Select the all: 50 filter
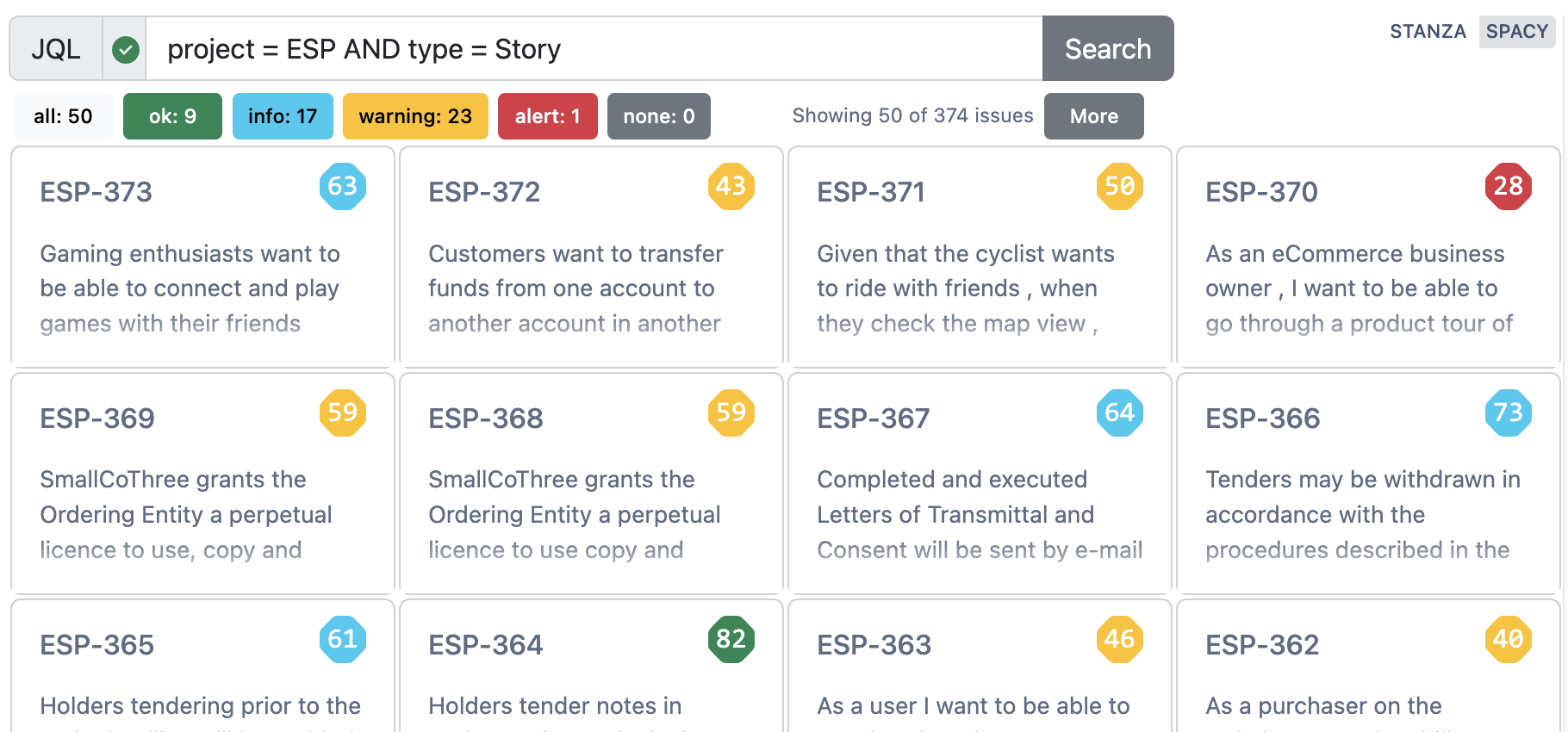 tap(63, 116)
